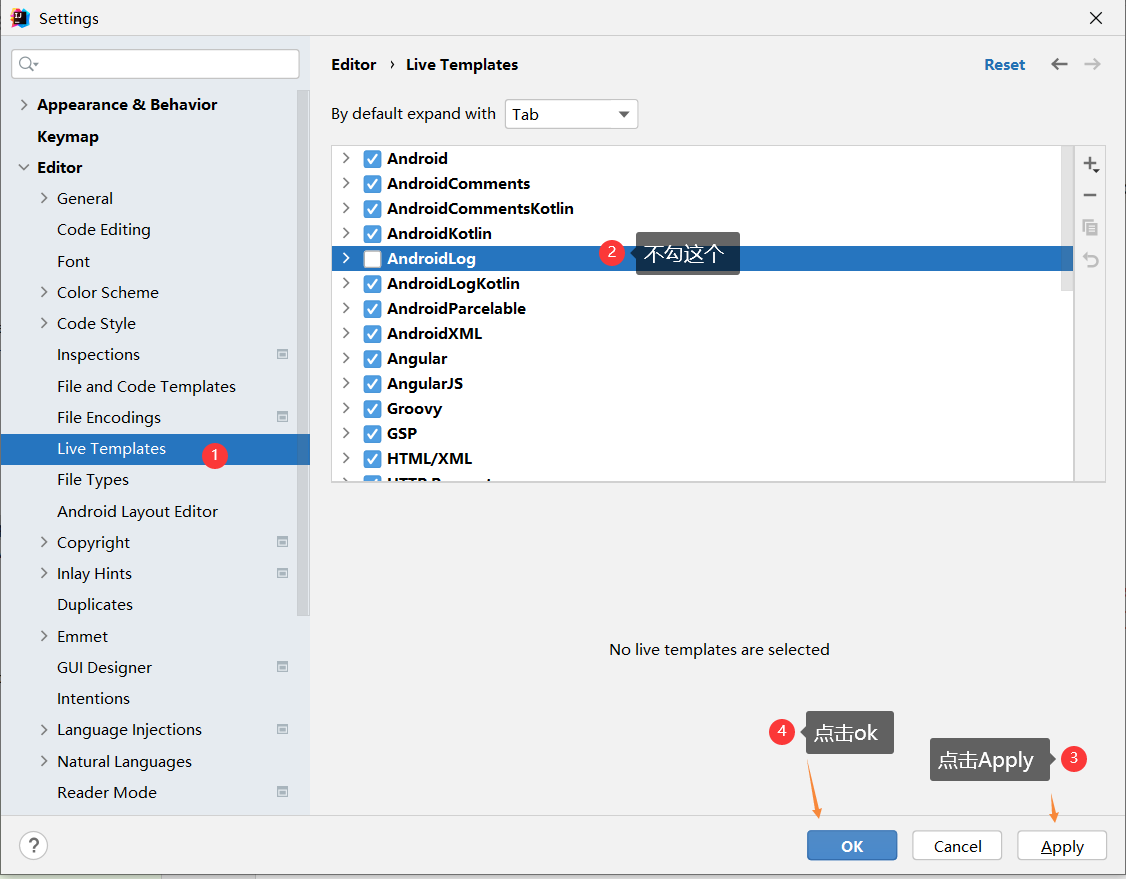Check the AndroidLog checkbox

[x=372, y=259]
